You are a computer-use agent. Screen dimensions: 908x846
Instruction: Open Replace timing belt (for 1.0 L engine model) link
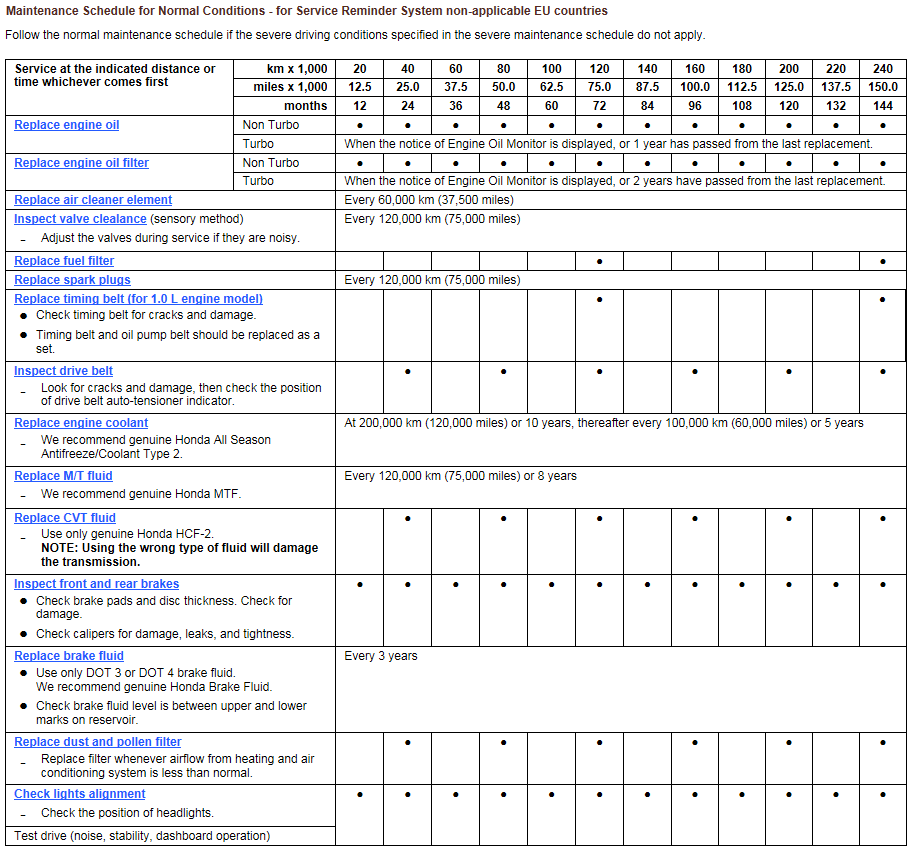(138, 299)
